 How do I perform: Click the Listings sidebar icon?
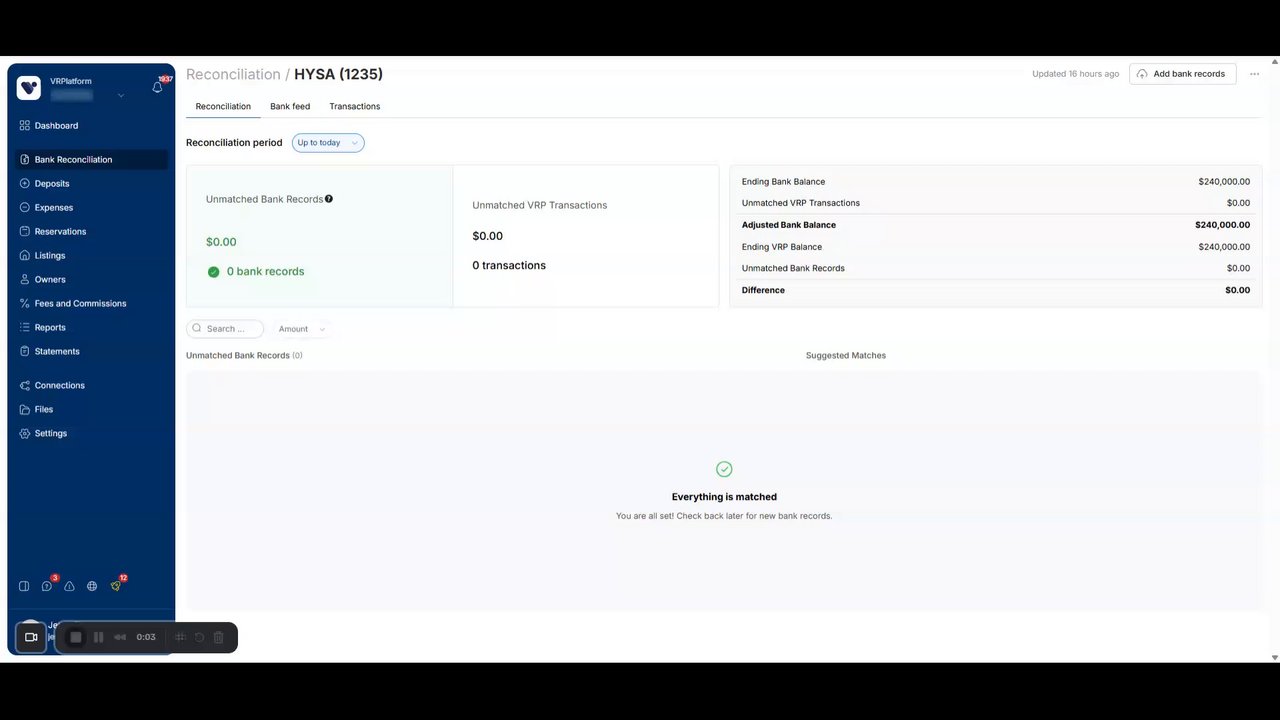(x=25, y=256)
